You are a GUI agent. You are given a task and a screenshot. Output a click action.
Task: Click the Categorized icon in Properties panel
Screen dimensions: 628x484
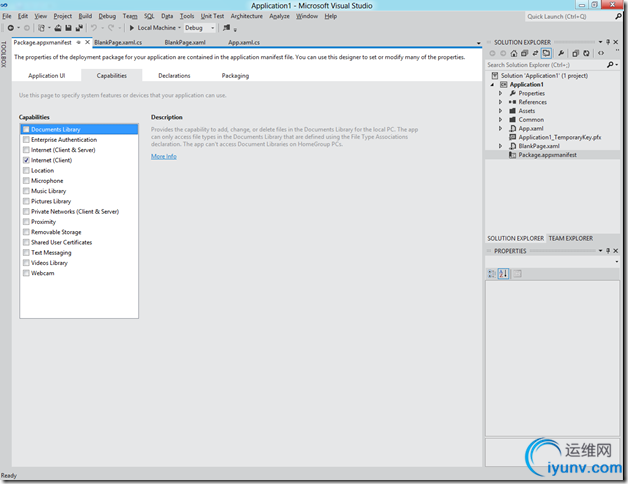tap(491, 274)
